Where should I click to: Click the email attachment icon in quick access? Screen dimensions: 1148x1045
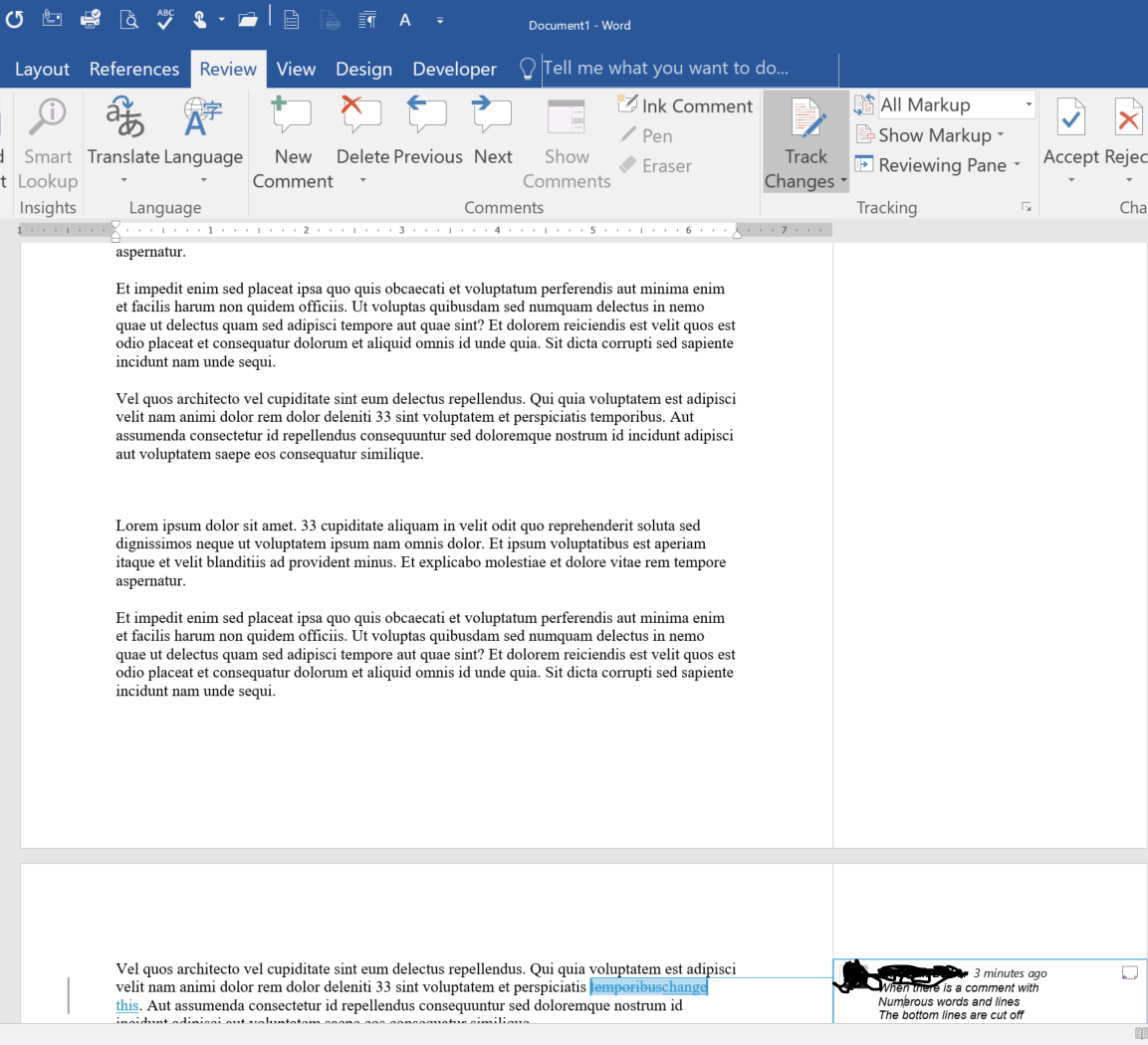(x=52, y=19)
